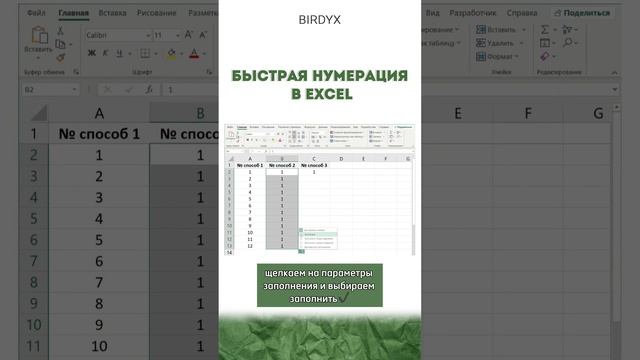This screenshot has width=640, height=360.
Task: Click the Format cells icon next to Формат
Action: [x=481, y=56]
